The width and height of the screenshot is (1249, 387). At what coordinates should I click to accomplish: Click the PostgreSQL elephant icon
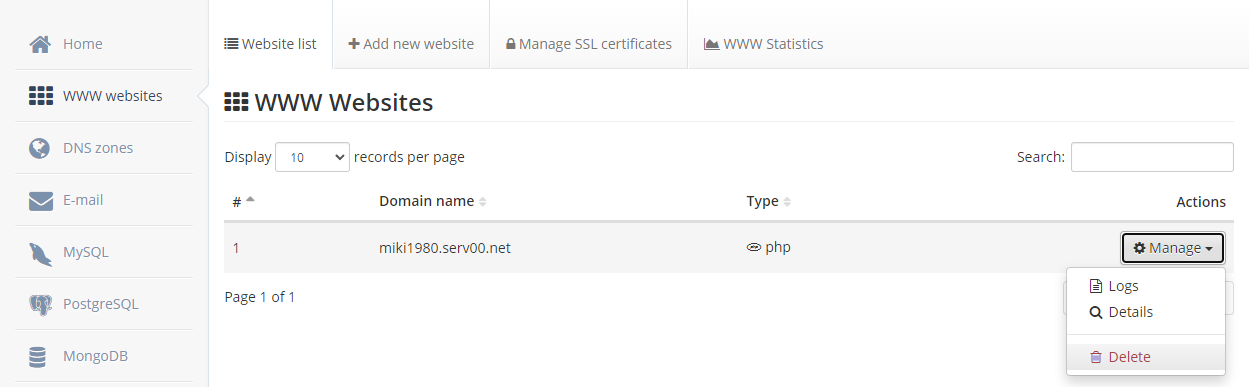(x=40, y=304)
